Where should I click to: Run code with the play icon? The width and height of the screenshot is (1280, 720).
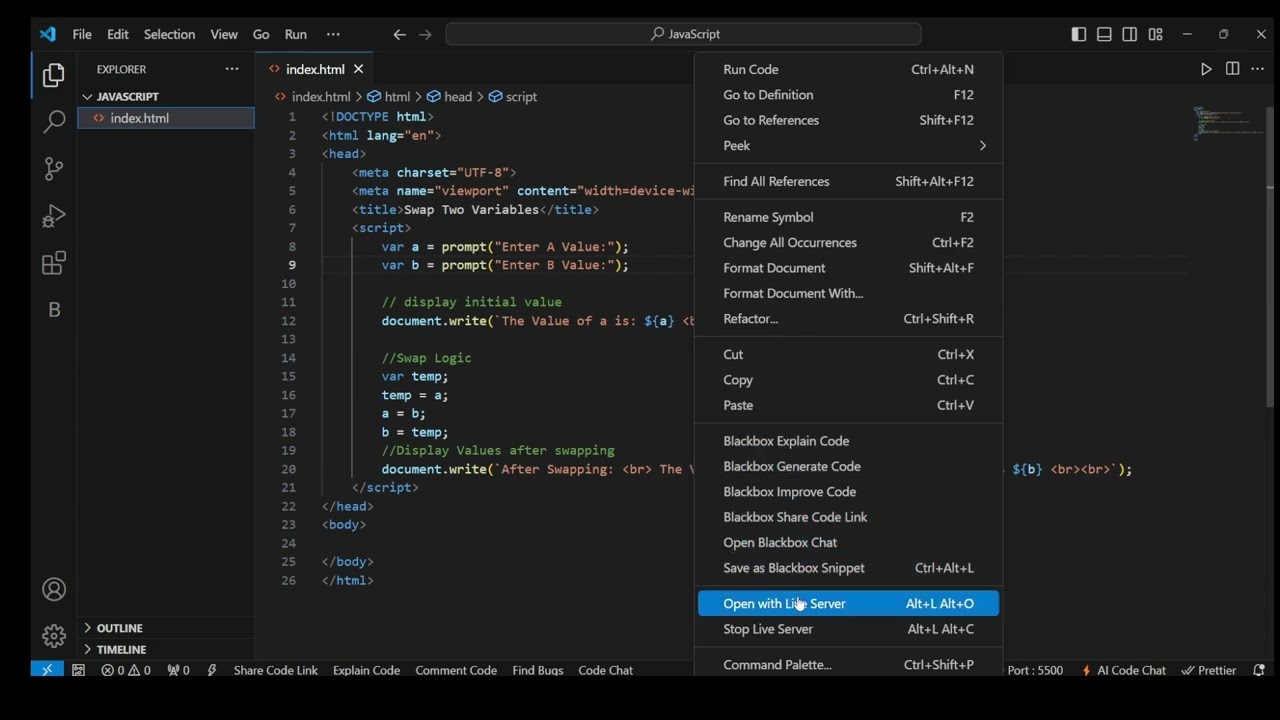[x=1206, y=69]
